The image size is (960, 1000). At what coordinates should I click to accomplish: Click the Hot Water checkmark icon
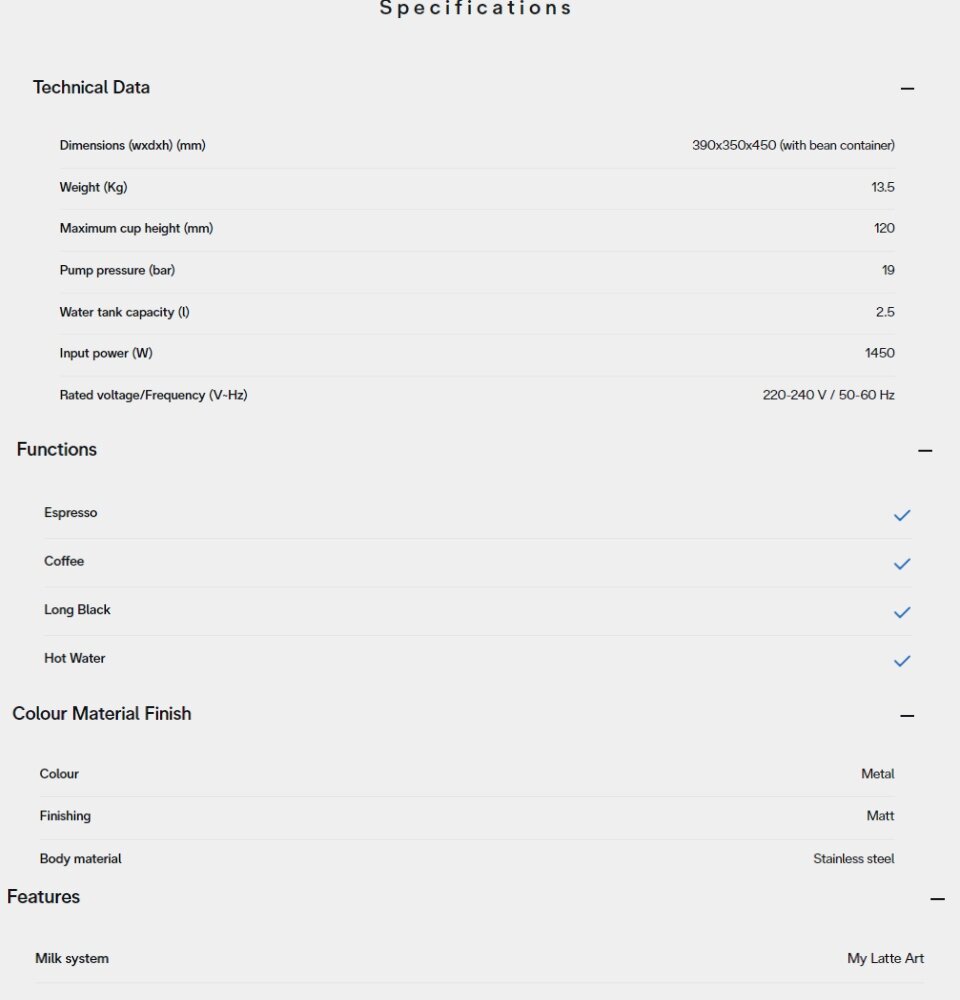(902, 661)
